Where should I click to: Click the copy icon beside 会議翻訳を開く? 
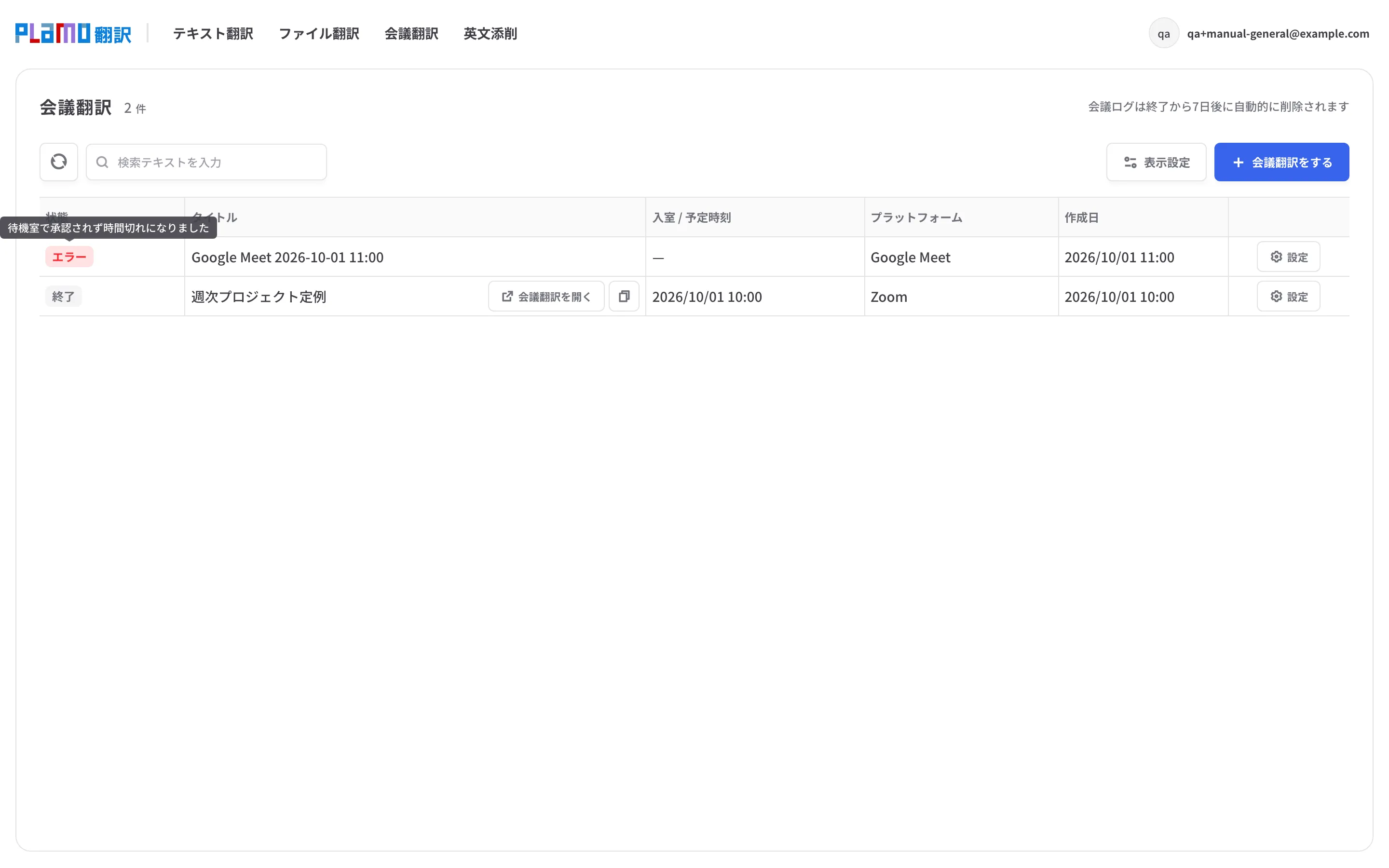624,296
